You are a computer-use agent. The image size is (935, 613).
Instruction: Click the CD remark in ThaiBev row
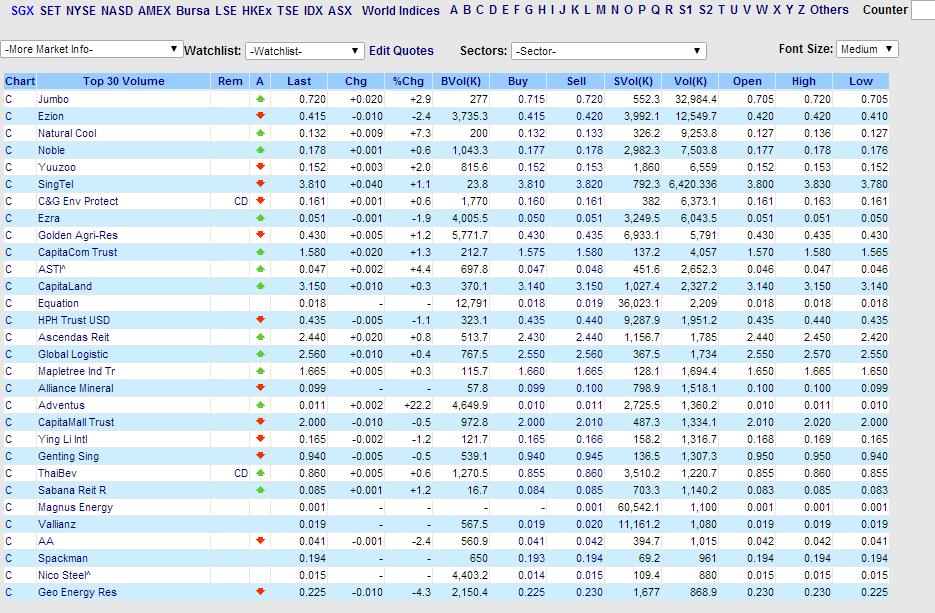241,473
